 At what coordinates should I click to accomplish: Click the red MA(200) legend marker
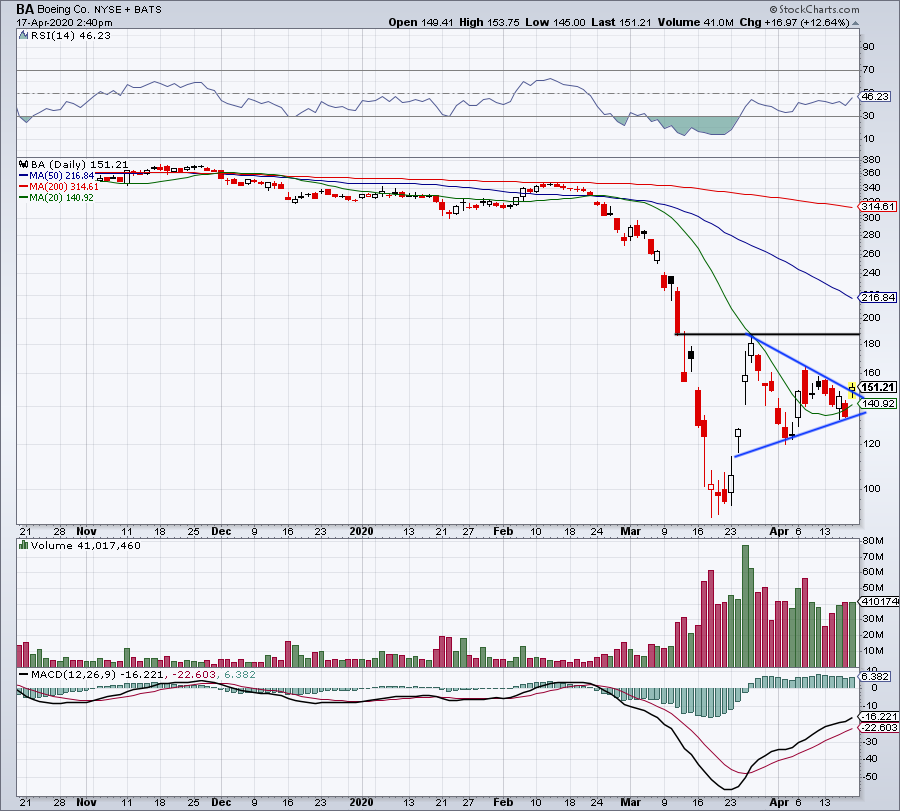(x=24, y=186)
